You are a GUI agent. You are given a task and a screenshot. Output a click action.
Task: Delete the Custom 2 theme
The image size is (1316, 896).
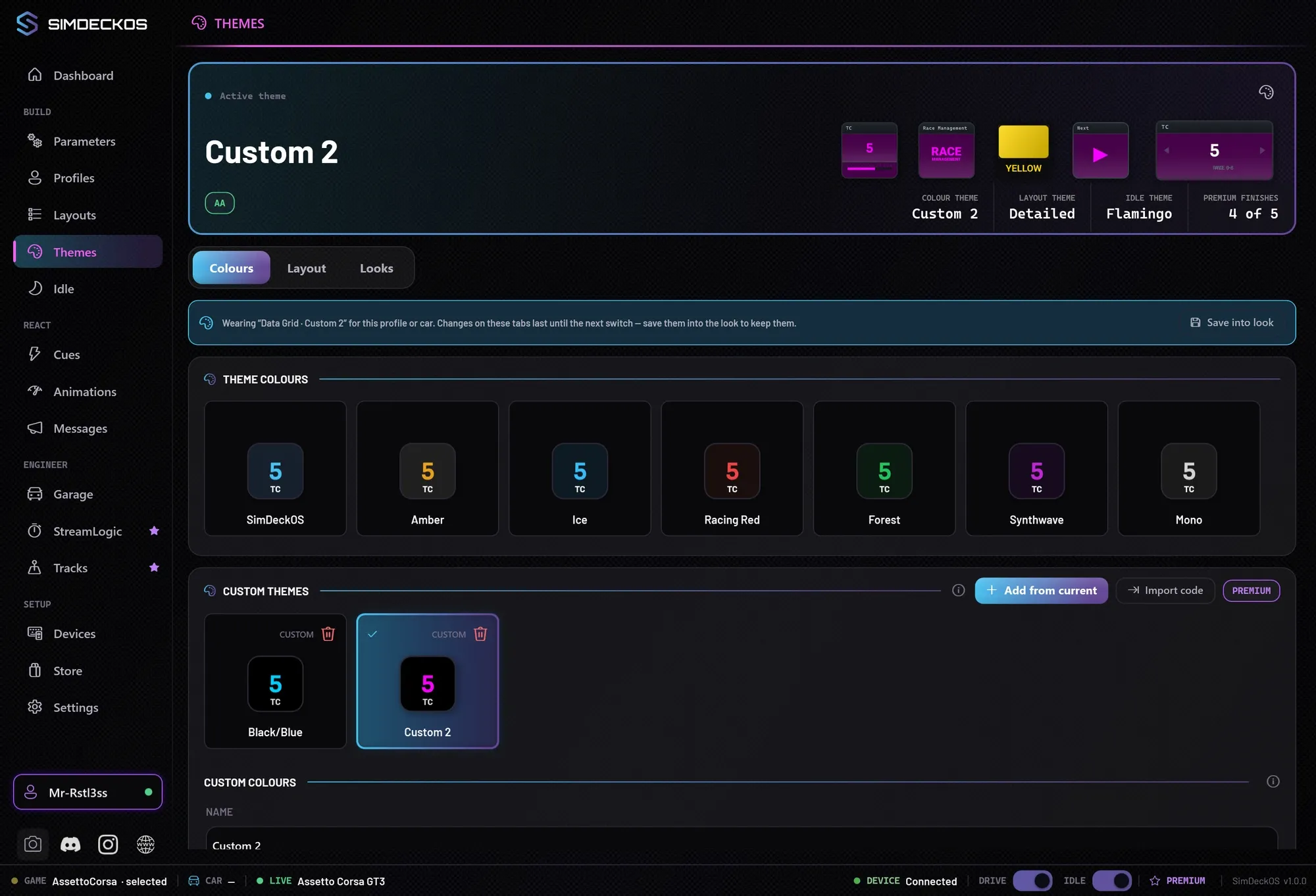pyautogui.click(x=480, y=634)
